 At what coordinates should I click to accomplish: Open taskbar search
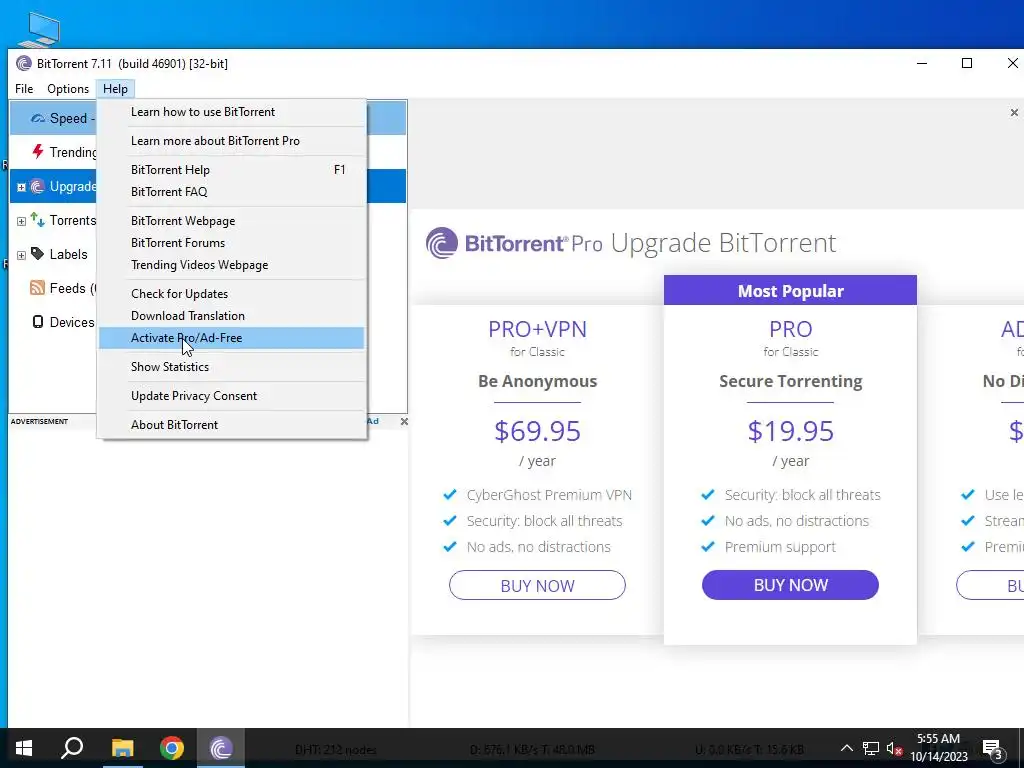click(72, 748)
